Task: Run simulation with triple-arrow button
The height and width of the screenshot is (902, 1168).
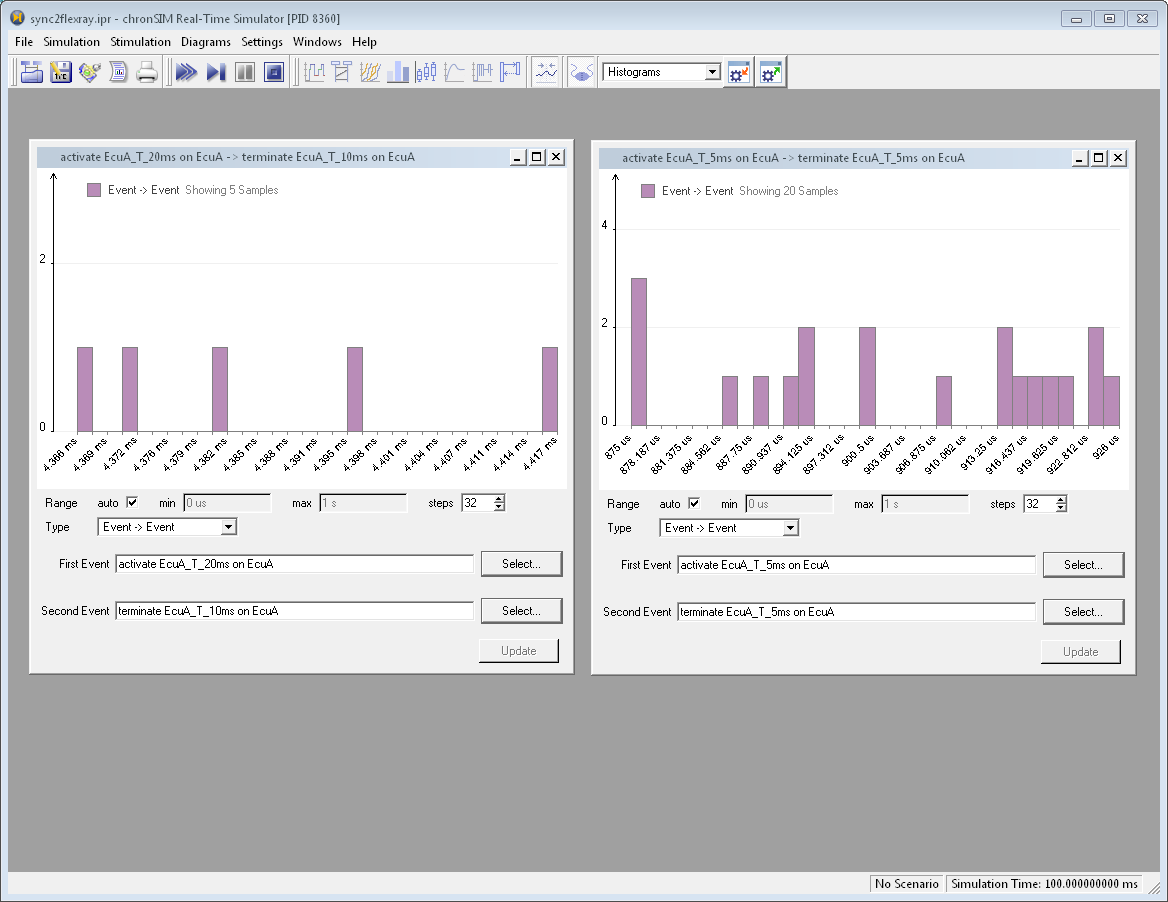Action: 186,72
